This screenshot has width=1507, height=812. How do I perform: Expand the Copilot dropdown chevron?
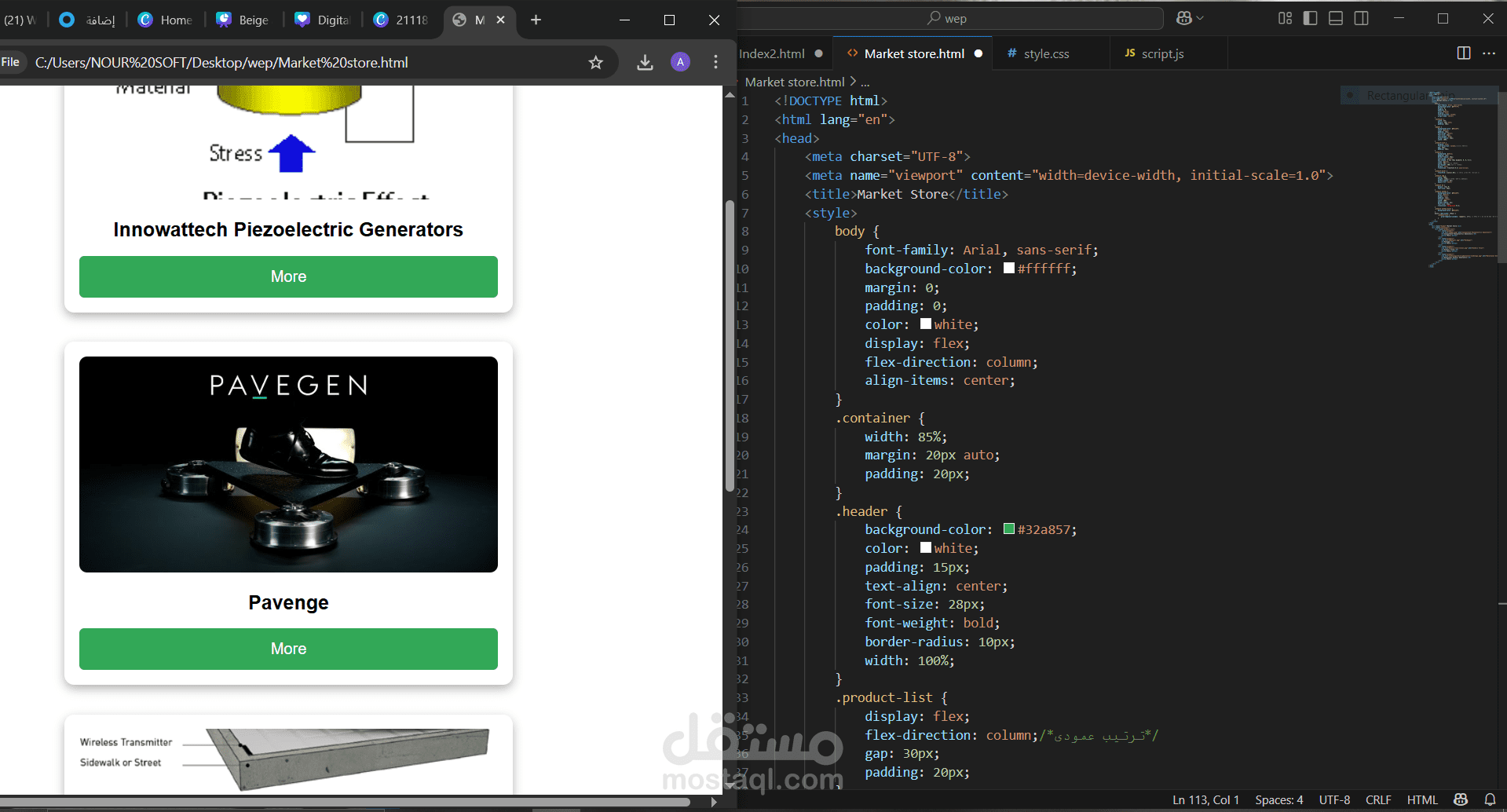(1200, 18)
